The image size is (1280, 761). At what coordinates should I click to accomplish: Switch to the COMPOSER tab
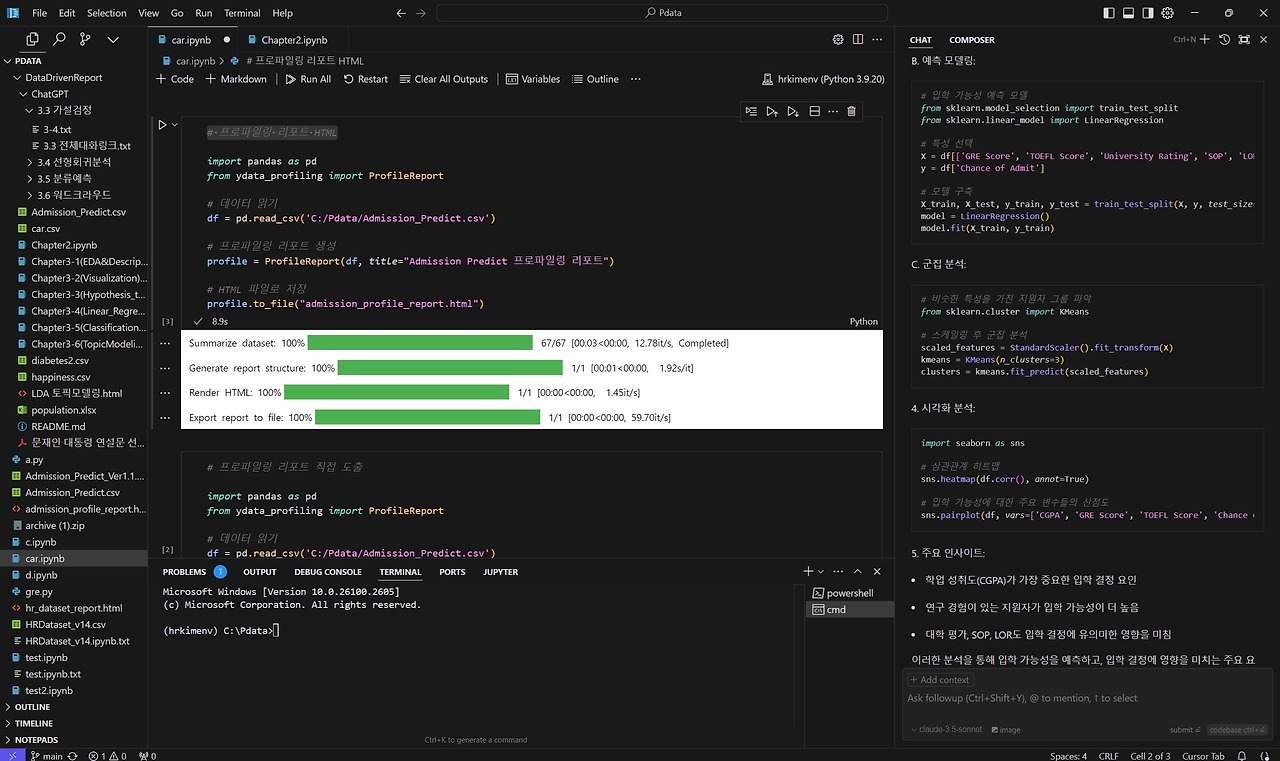972,40
